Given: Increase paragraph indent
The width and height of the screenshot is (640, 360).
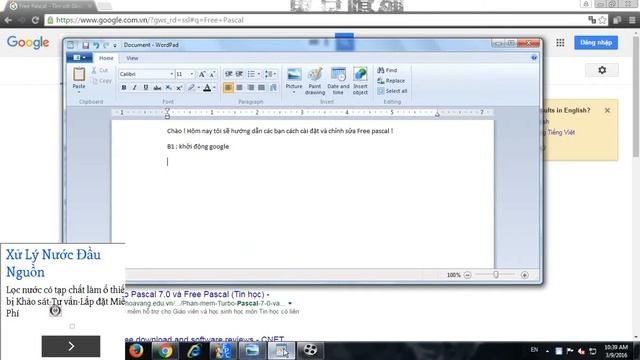Looking at the screenshot, I should (x=239, y=74).
